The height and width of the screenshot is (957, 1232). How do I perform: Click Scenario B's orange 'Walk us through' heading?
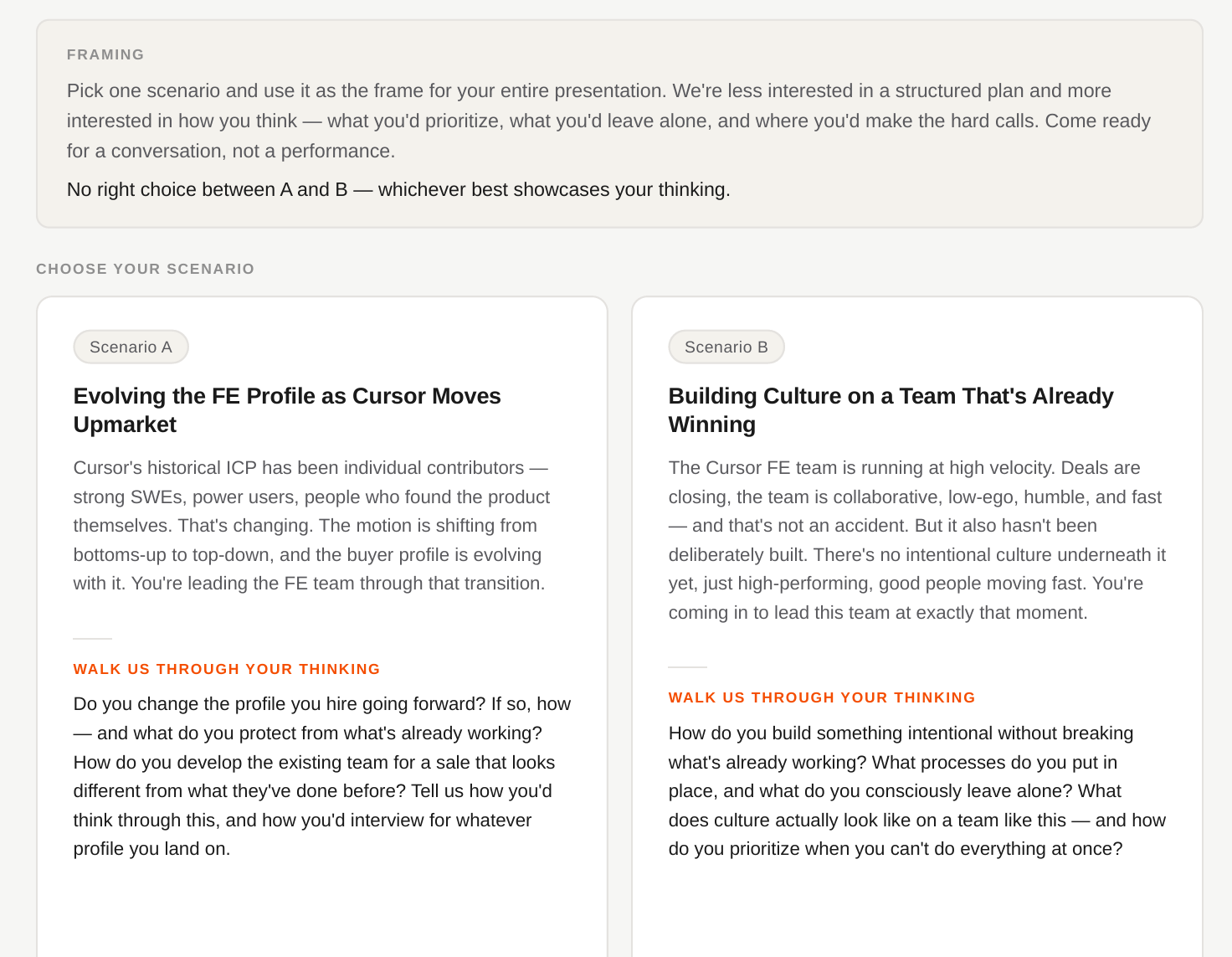(822, 697)
